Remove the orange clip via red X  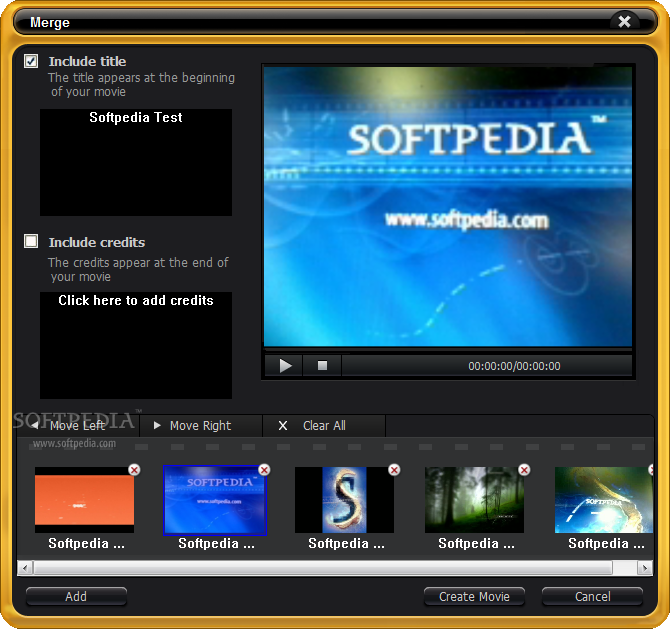point(134,470)
